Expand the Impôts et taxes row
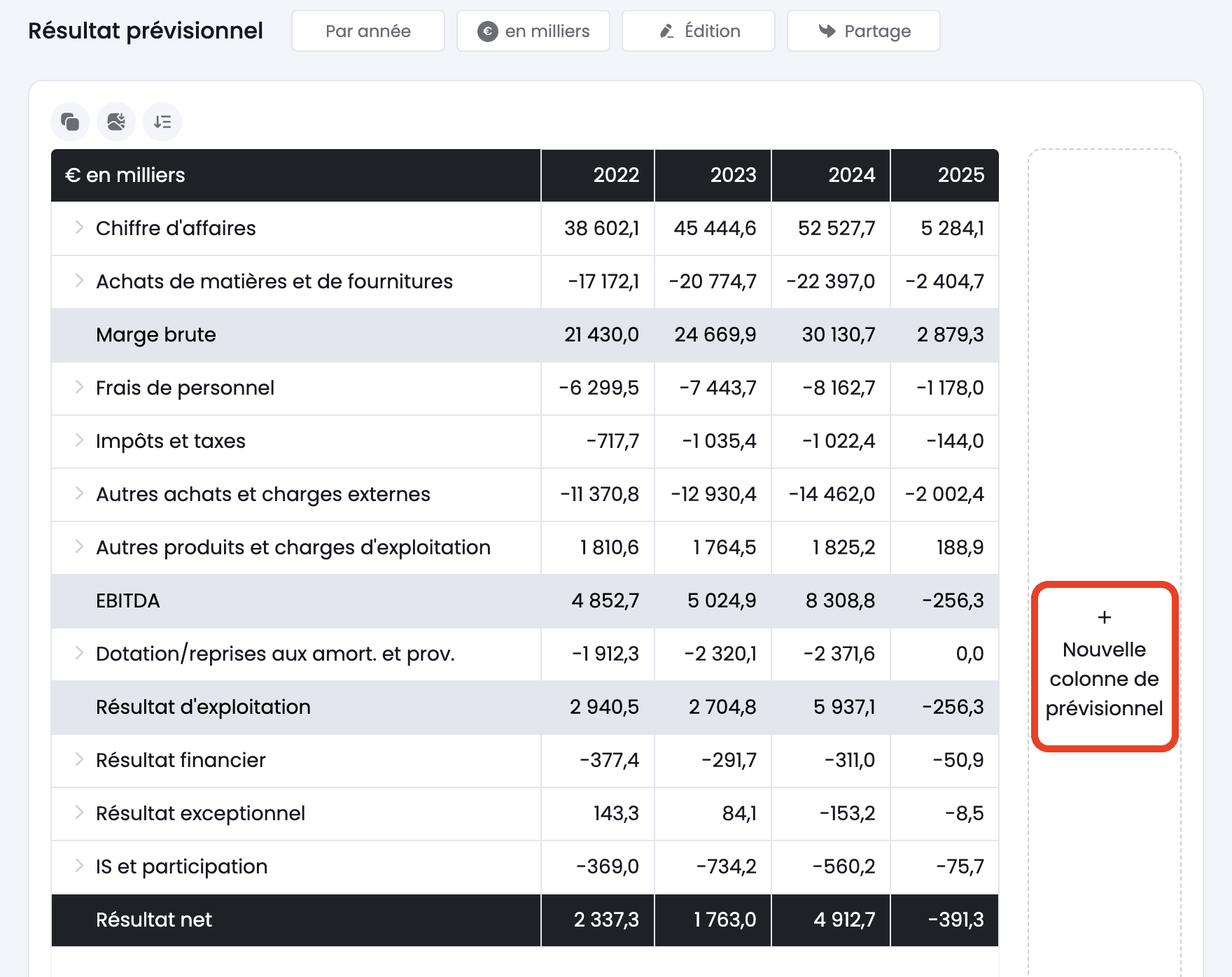The width and height of the screenshot is (1232, 977). coord(79,440)
